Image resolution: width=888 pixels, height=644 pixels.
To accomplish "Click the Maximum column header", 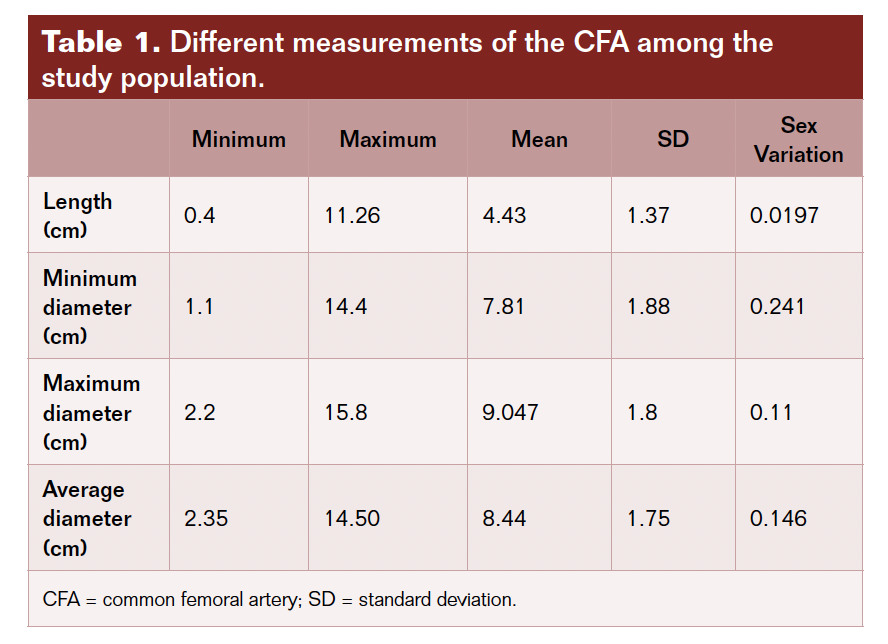I will [x=388, y=139].
